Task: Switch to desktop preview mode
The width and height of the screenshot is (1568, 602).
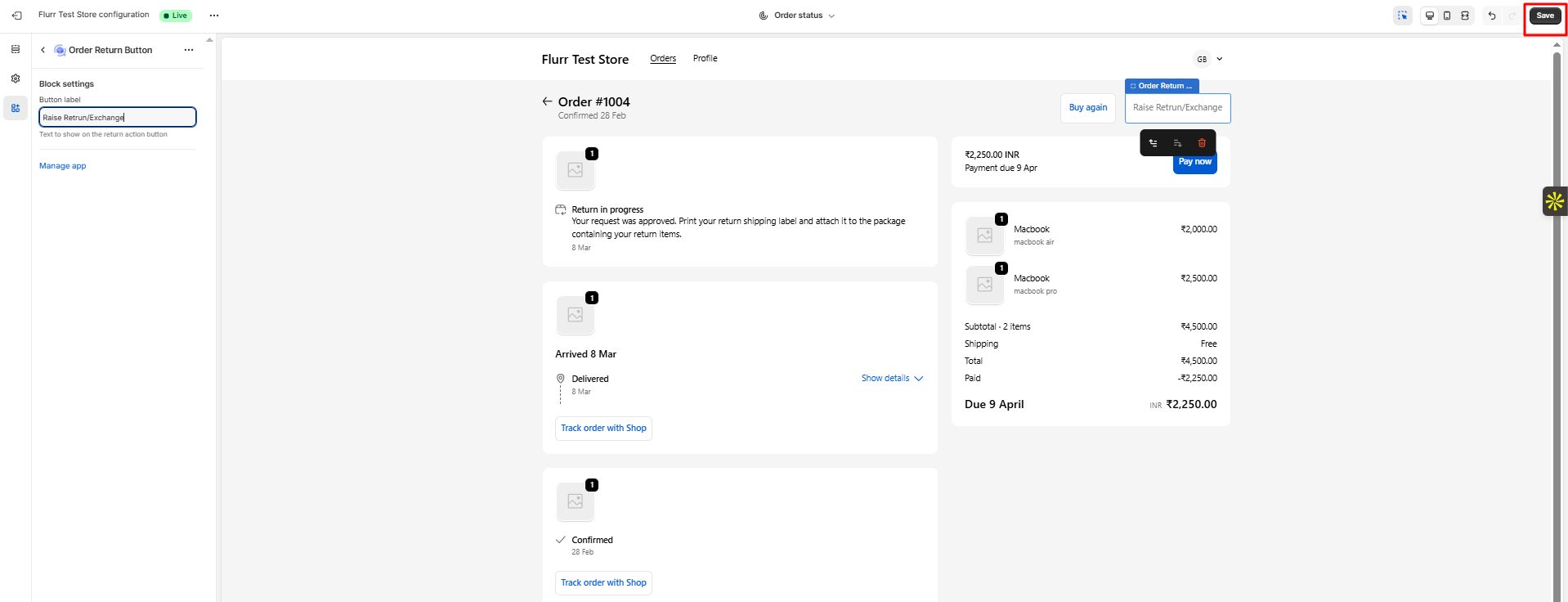Action: [1430, 16]
